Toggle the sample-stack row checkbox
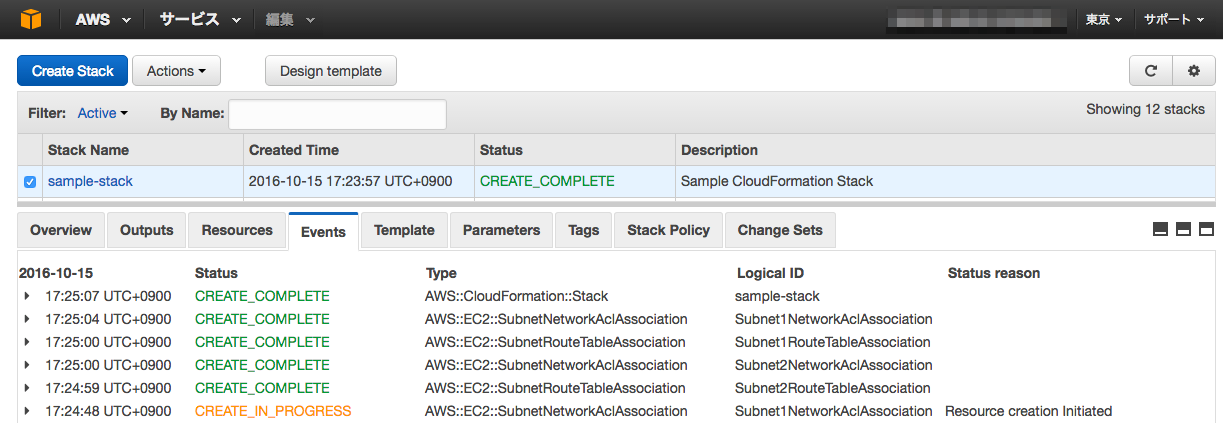The width and height of the screenshot is (1223, 423). point(29,182)
